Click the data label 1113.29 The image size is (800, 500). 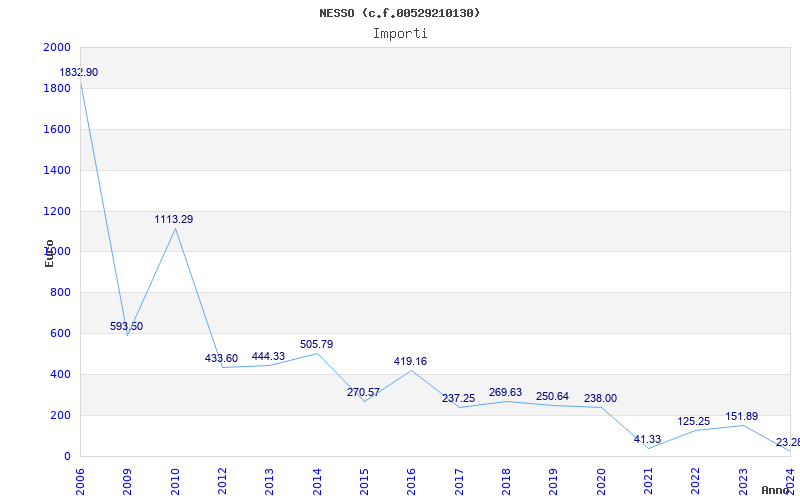tap(174, 219)
